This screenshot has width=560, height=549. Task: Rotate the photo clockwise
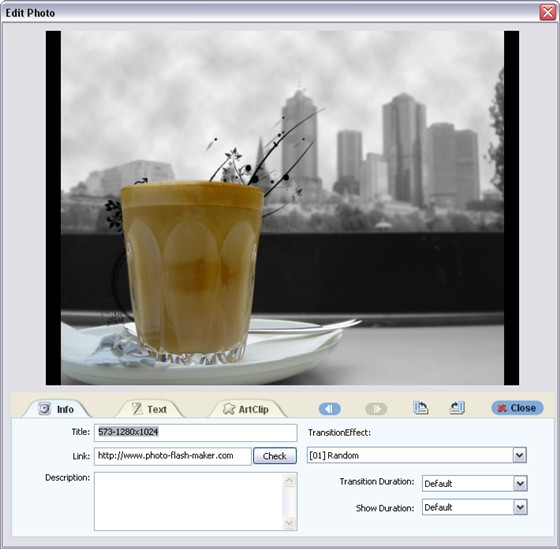(x=457, y=408)
